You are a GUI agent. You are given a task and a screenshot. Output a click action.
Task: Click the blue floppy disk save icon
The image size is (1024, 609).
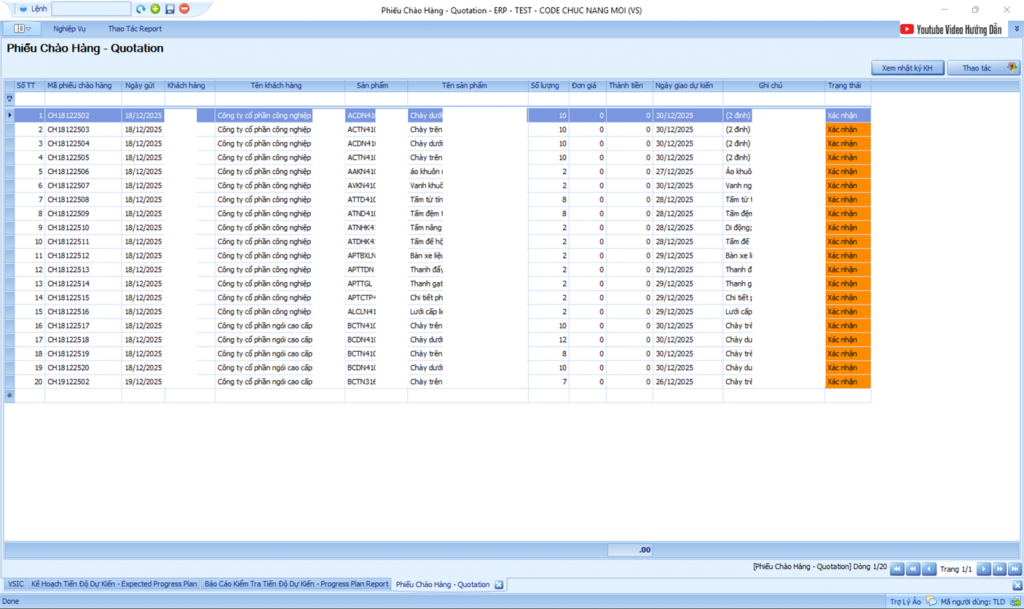tap(170, 9)
